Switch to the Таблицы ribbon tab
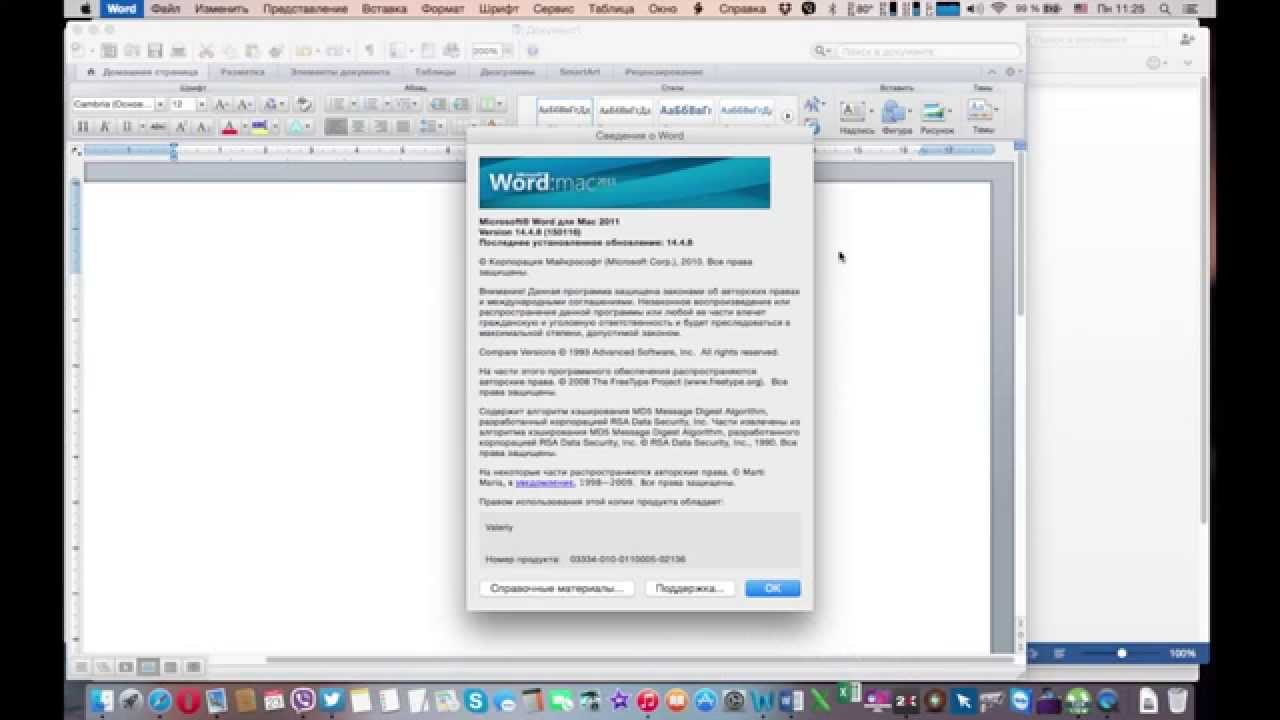1280x720 pixels. click(435, 72)
